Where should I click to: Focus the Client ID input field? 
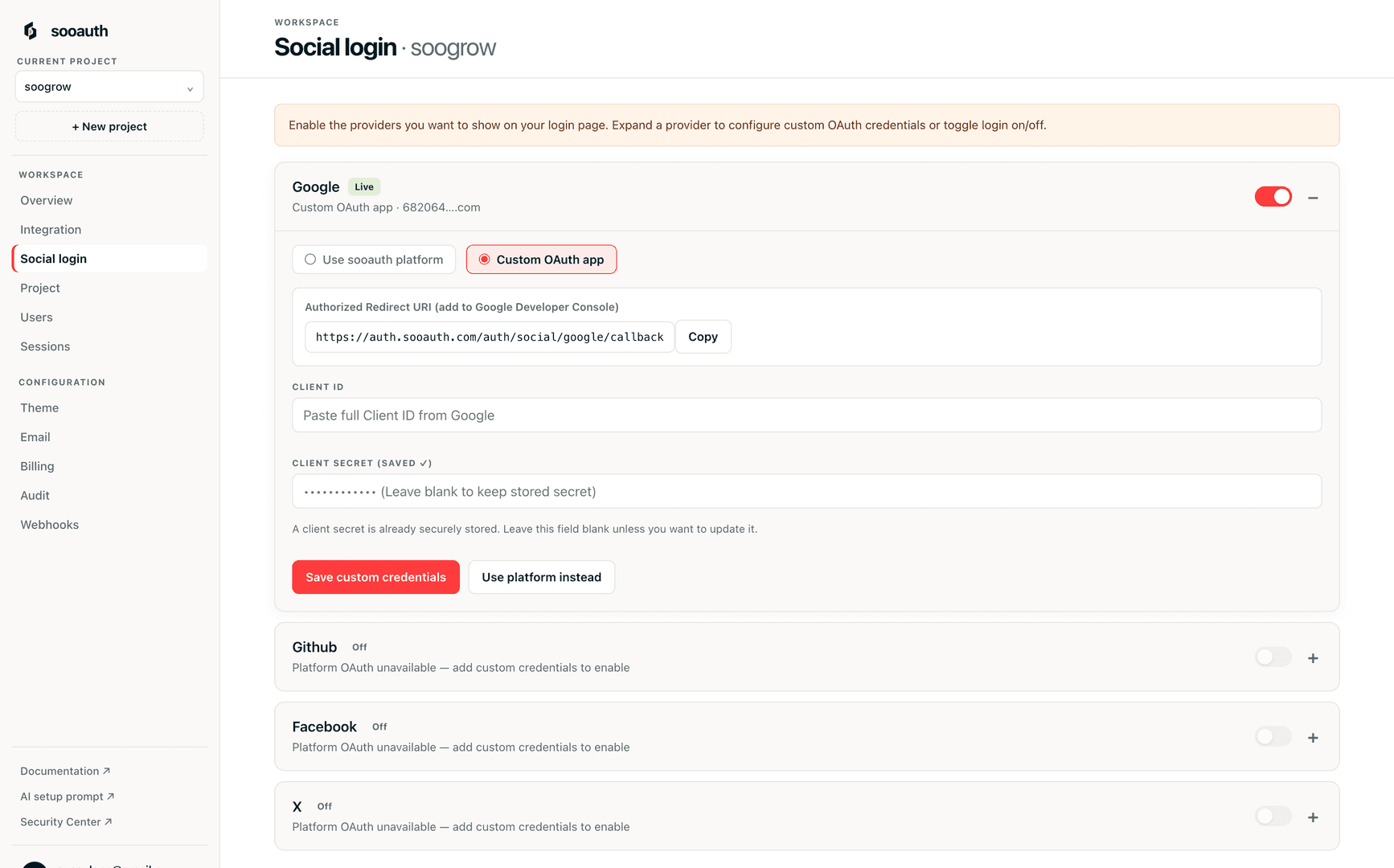click(807, 416)
